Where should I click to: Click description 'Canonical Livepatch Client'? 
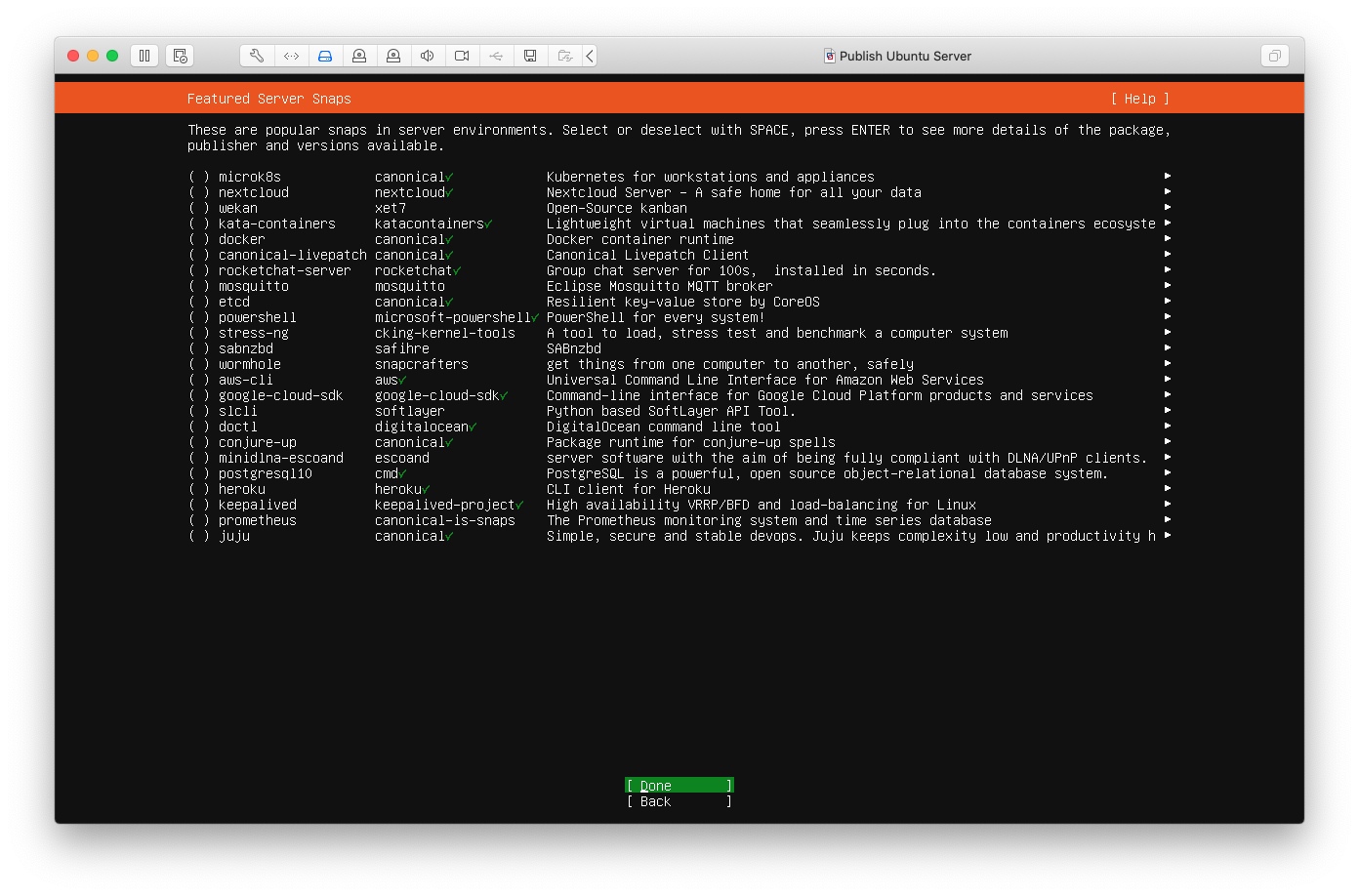(648, 255)
